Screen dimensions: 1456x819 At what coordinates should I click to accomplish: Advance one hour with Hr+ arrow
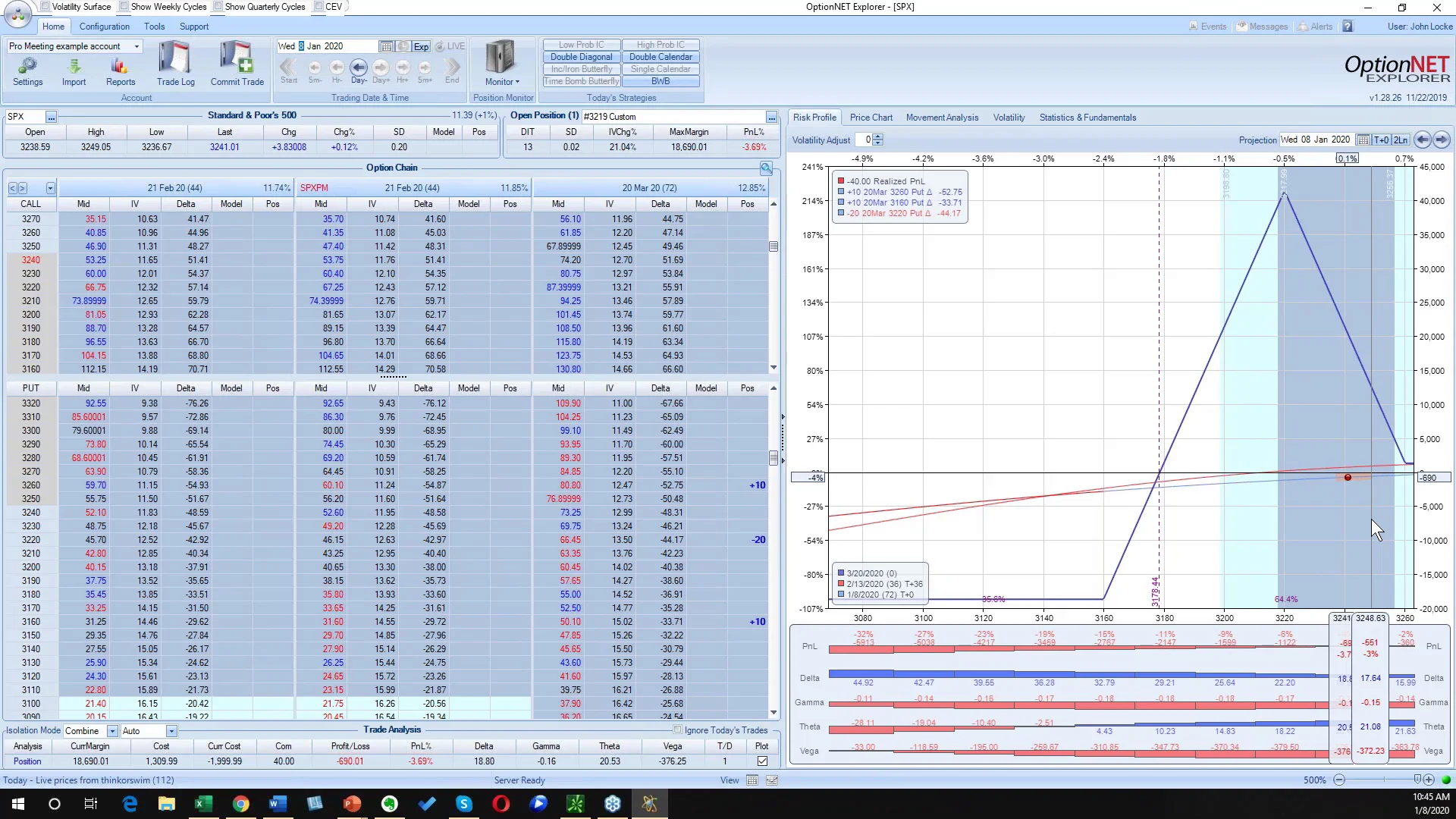tap(403, 67)
